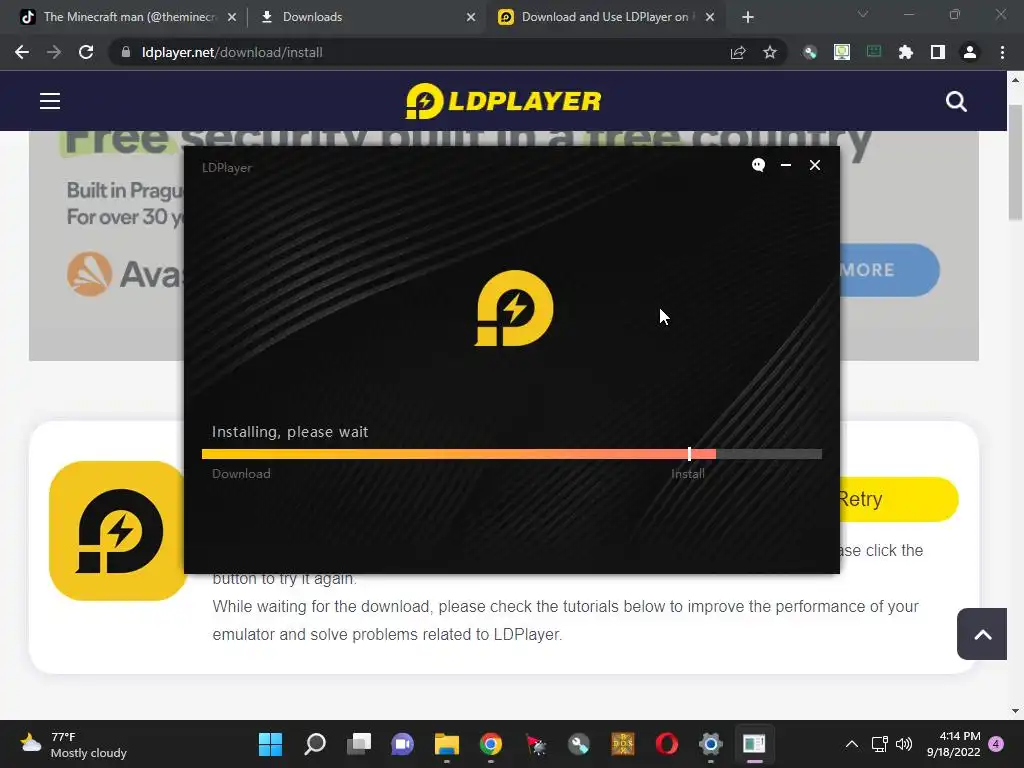Open a new browser tab
The image size is (1024, 768).
click(748, 17)
